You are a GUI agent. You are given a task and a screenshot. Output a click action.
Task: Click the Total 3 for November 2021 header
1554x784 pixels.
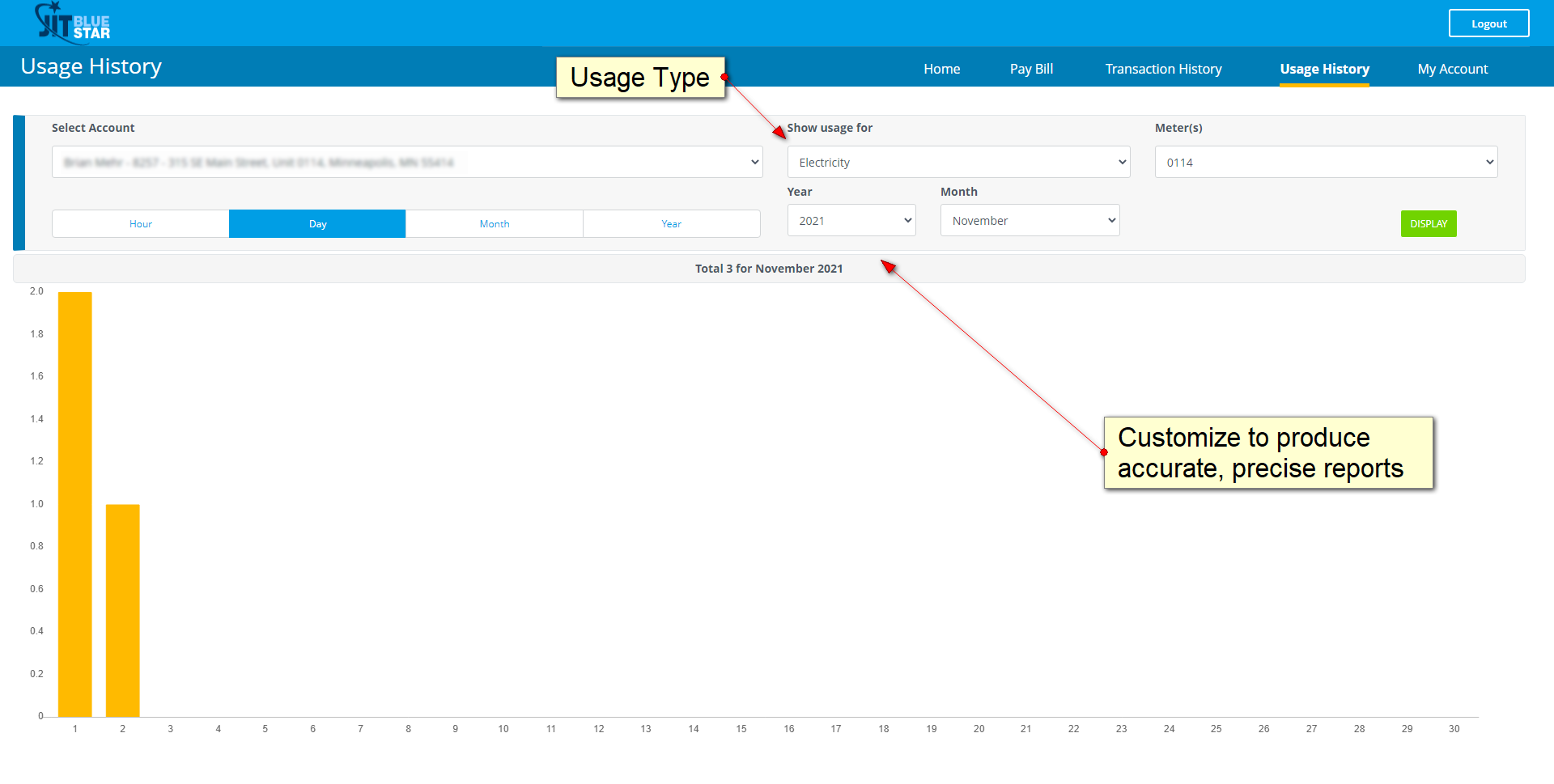point(768,269)
